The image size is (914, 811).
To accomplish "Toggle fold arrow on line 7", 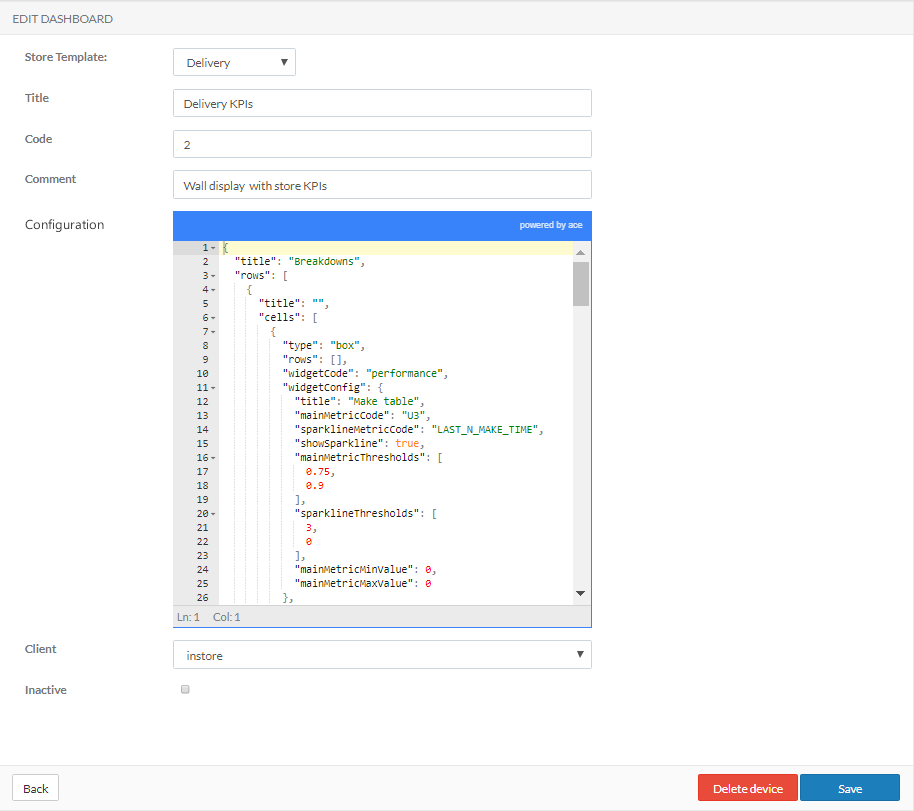I will pyautogui.click(x=213, y=332).
